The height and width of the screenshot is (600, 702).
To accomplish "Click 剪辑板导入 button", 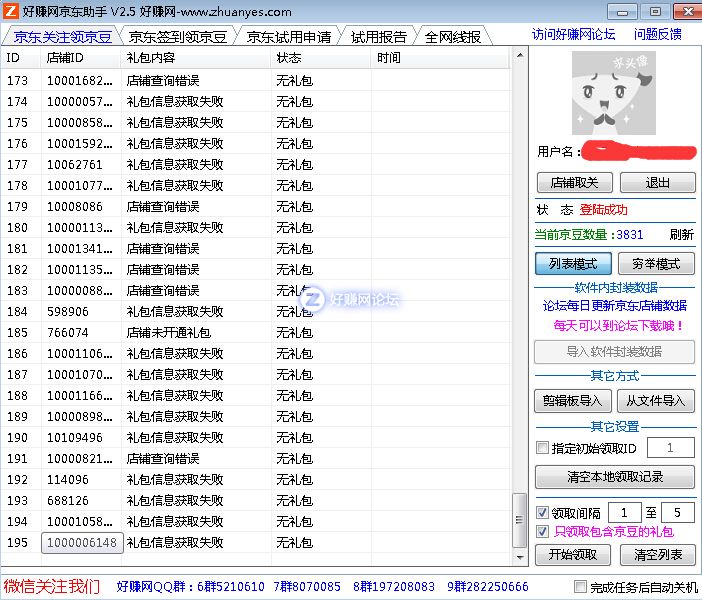I will (572, 400).
